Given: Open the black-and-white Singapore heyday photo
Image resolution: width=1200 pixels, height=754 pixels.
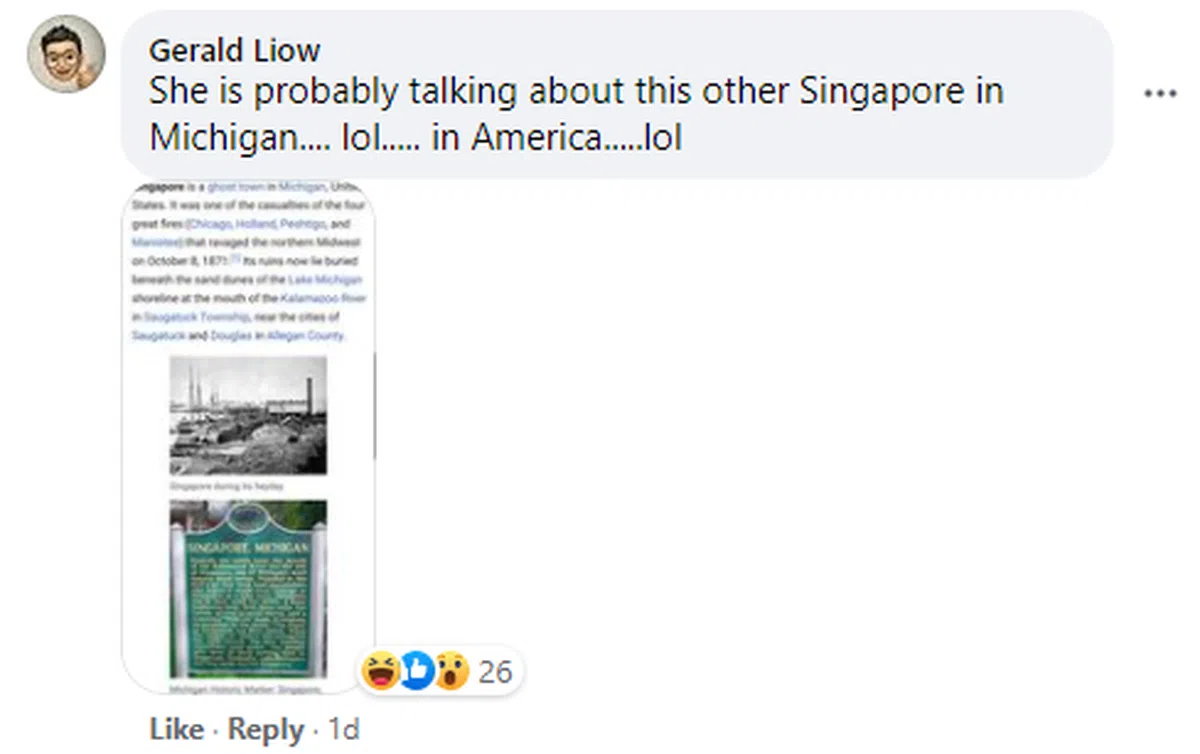Looking at the screenshot, I should coord(248,414).
